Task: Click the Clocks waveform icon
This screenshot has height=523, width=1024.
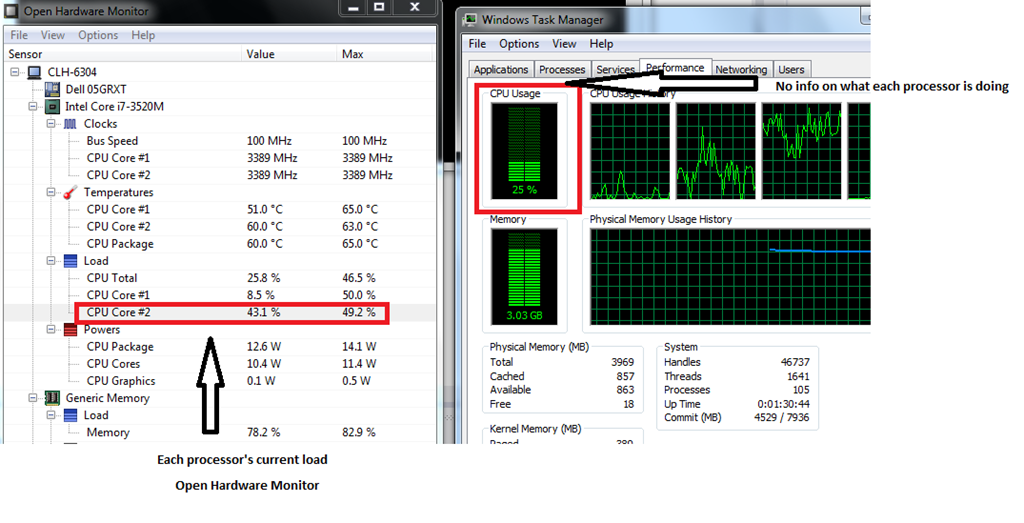Action: tap(71, 123)
